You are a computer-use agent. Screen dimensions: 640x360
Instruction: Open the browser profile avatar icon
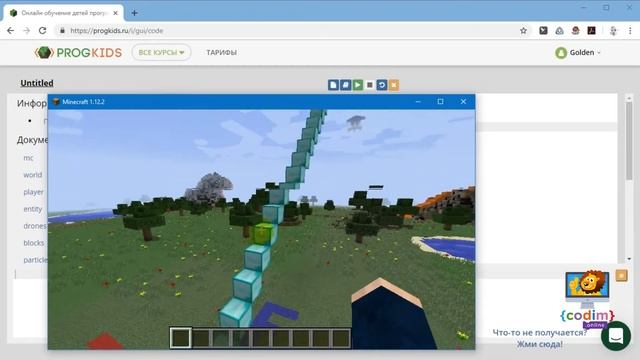[613, 31]
